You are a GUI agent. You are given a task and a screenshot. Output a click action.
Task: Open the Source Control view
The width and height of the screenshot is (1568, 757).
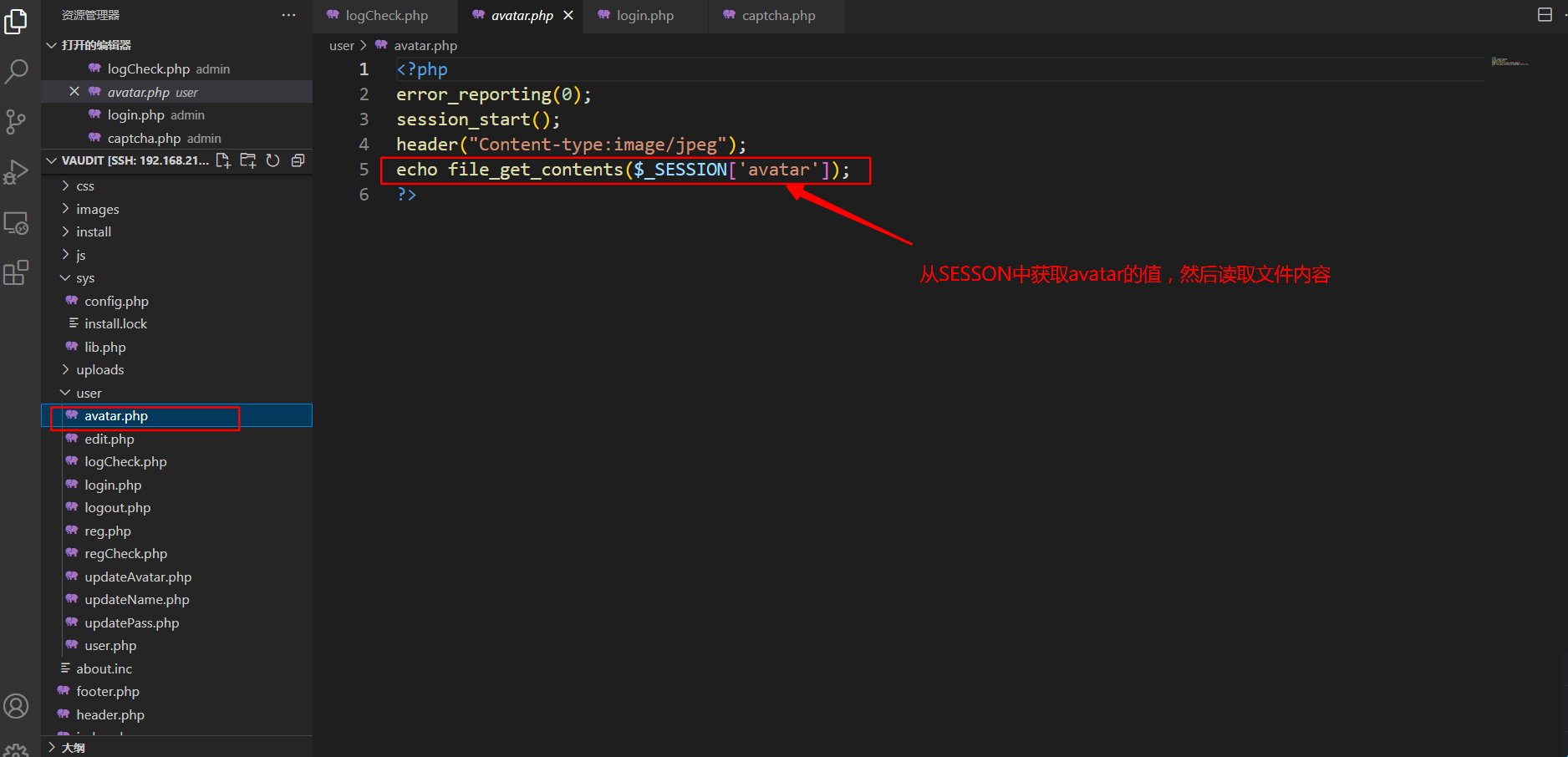click(16, 122)
